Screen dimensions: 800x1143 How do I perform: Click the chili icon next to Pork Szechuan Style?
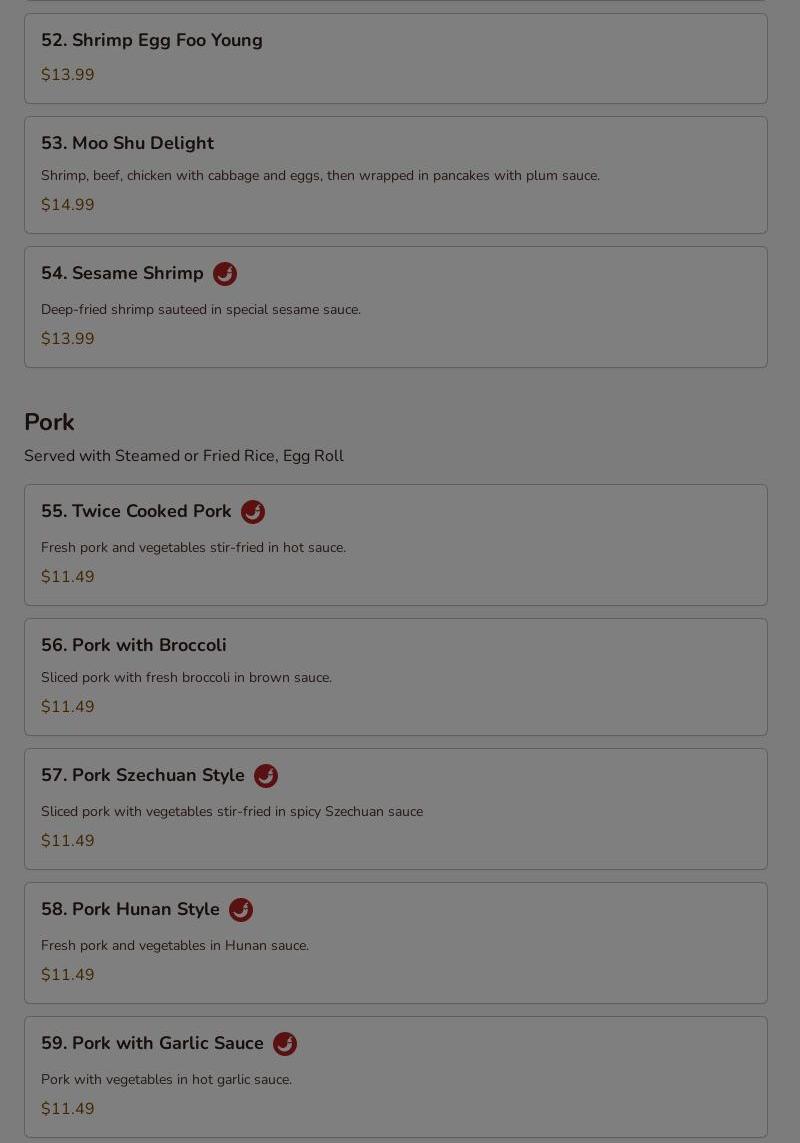(x=266, y=776)
